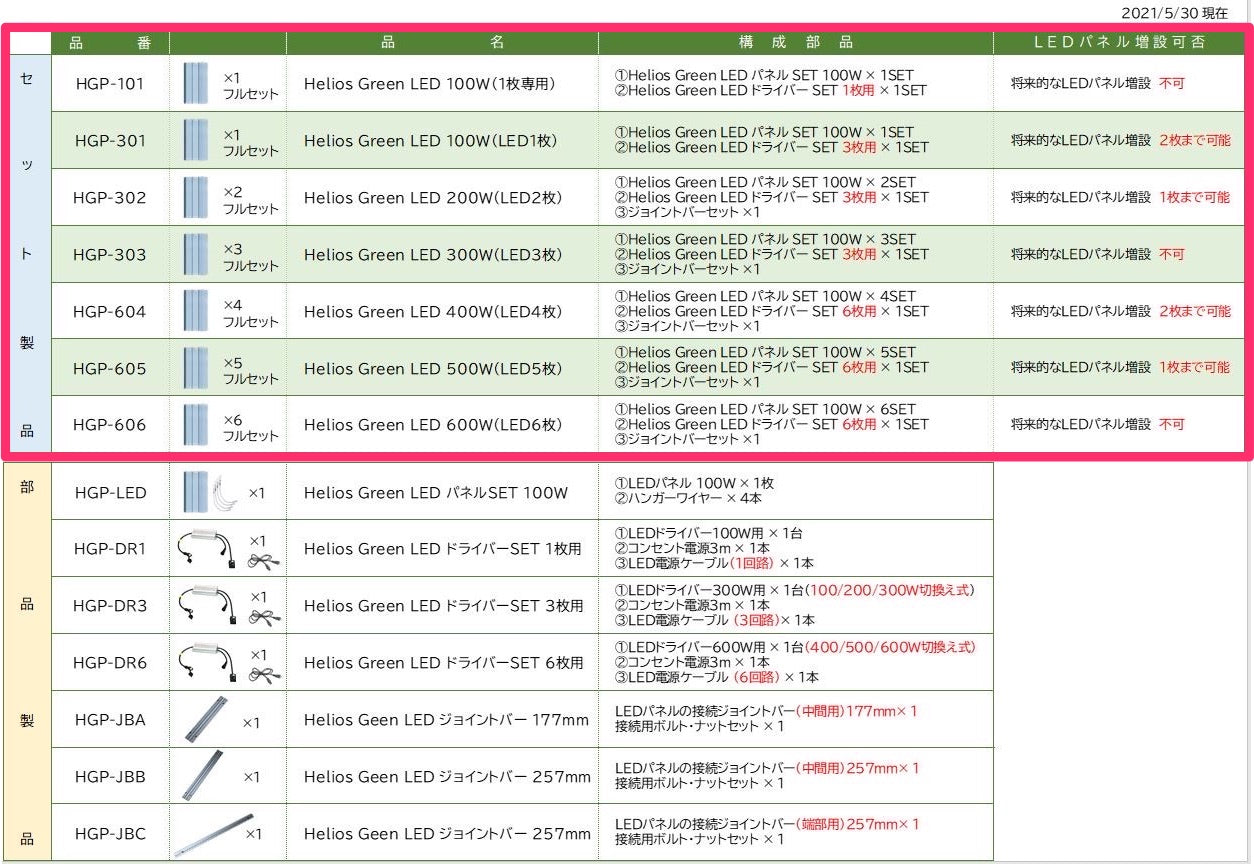1254x864 pixels.
Task: Click the joint bar image for HGP-JBC
Action: [x=210, y=834]
